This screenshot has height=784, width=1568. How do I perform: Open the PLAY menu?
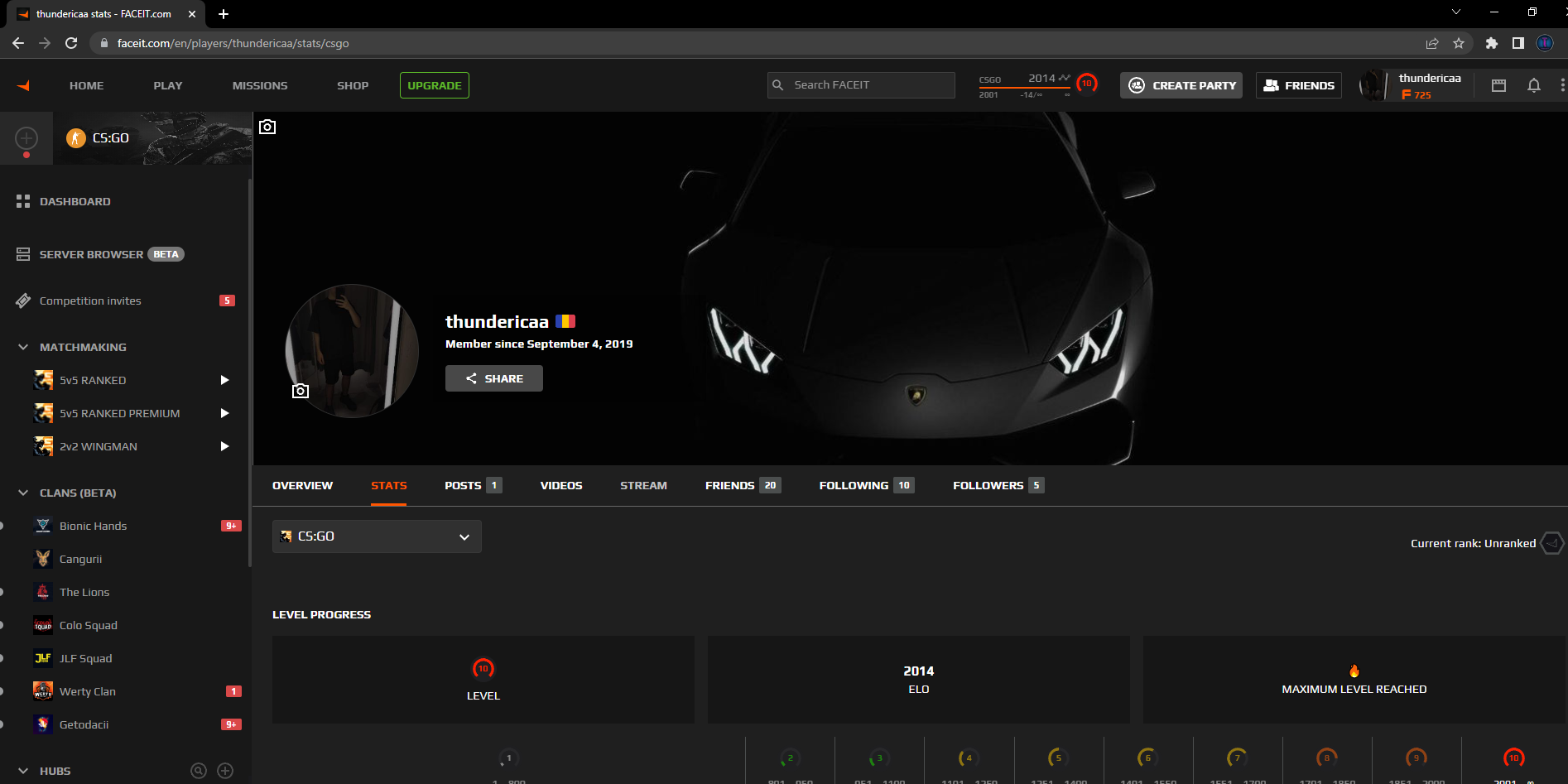[x=168, y=85]
